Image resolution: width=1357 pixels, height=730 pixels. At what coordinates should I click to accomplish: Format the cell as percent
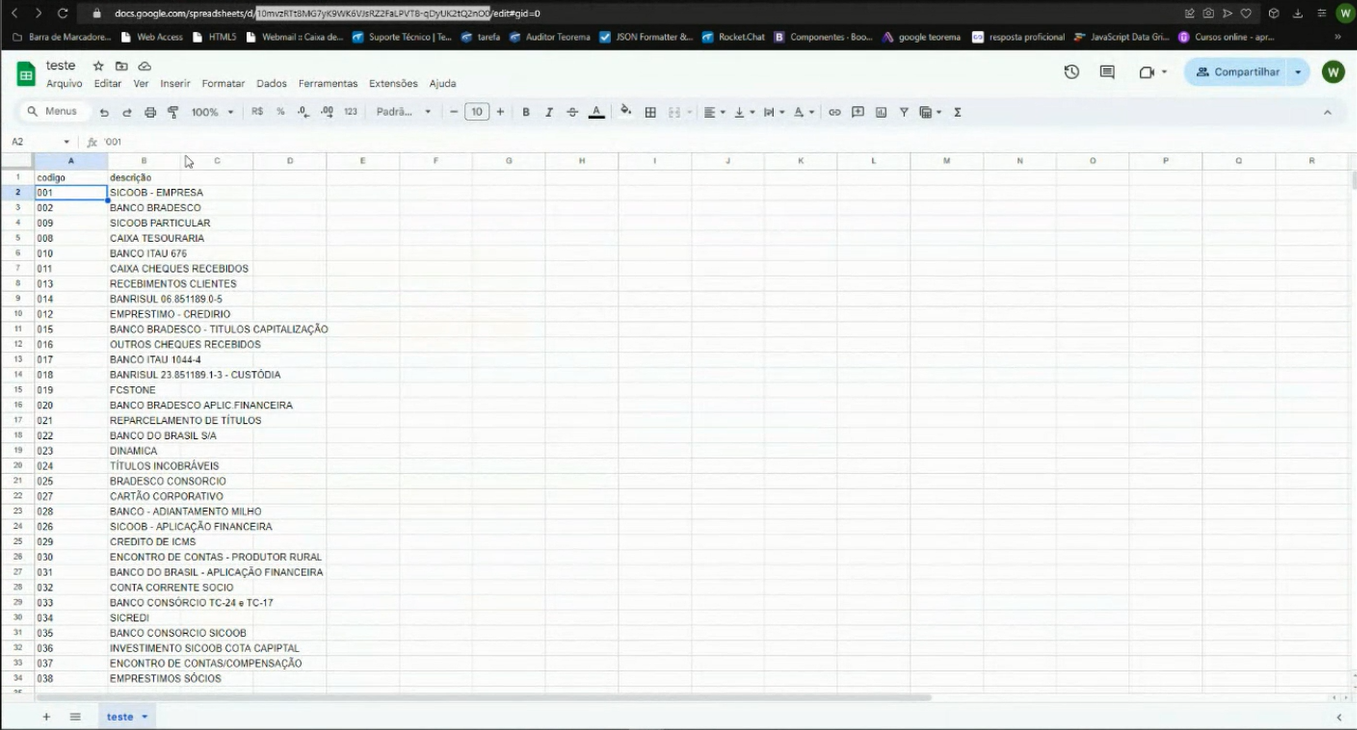280,112
